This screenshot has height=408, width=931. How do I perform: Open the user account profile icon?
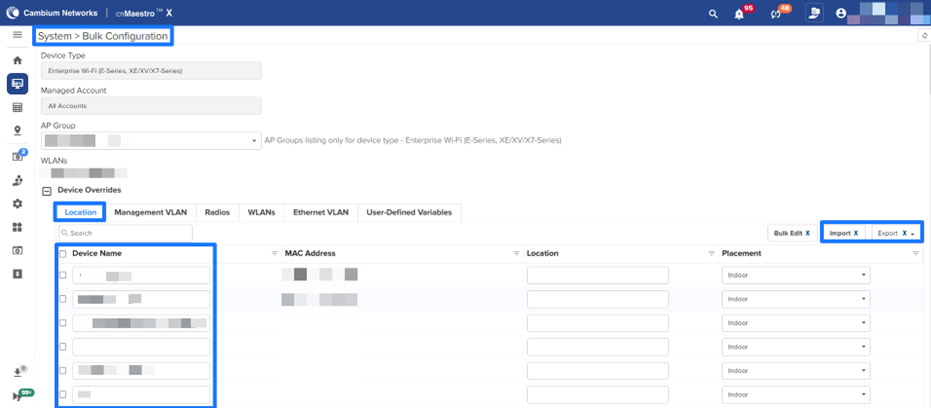[841, 14]
